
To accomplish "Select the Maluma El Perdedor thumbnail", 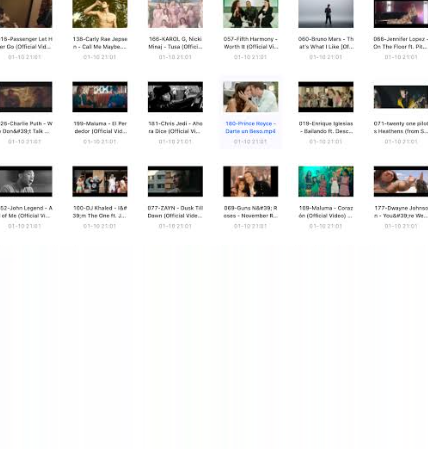I will pyautogui.click(x=100, y=97).
